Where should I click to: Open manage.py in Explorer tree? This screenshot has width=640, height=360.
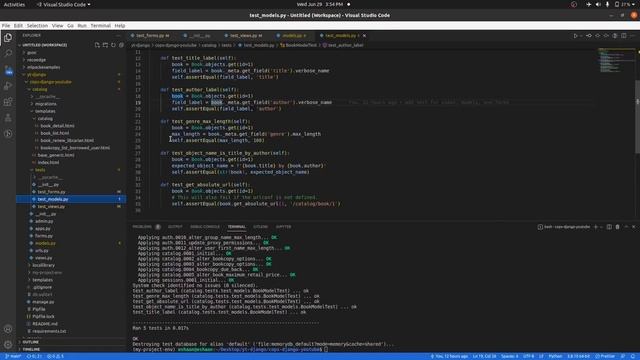(x=43, y=302)
